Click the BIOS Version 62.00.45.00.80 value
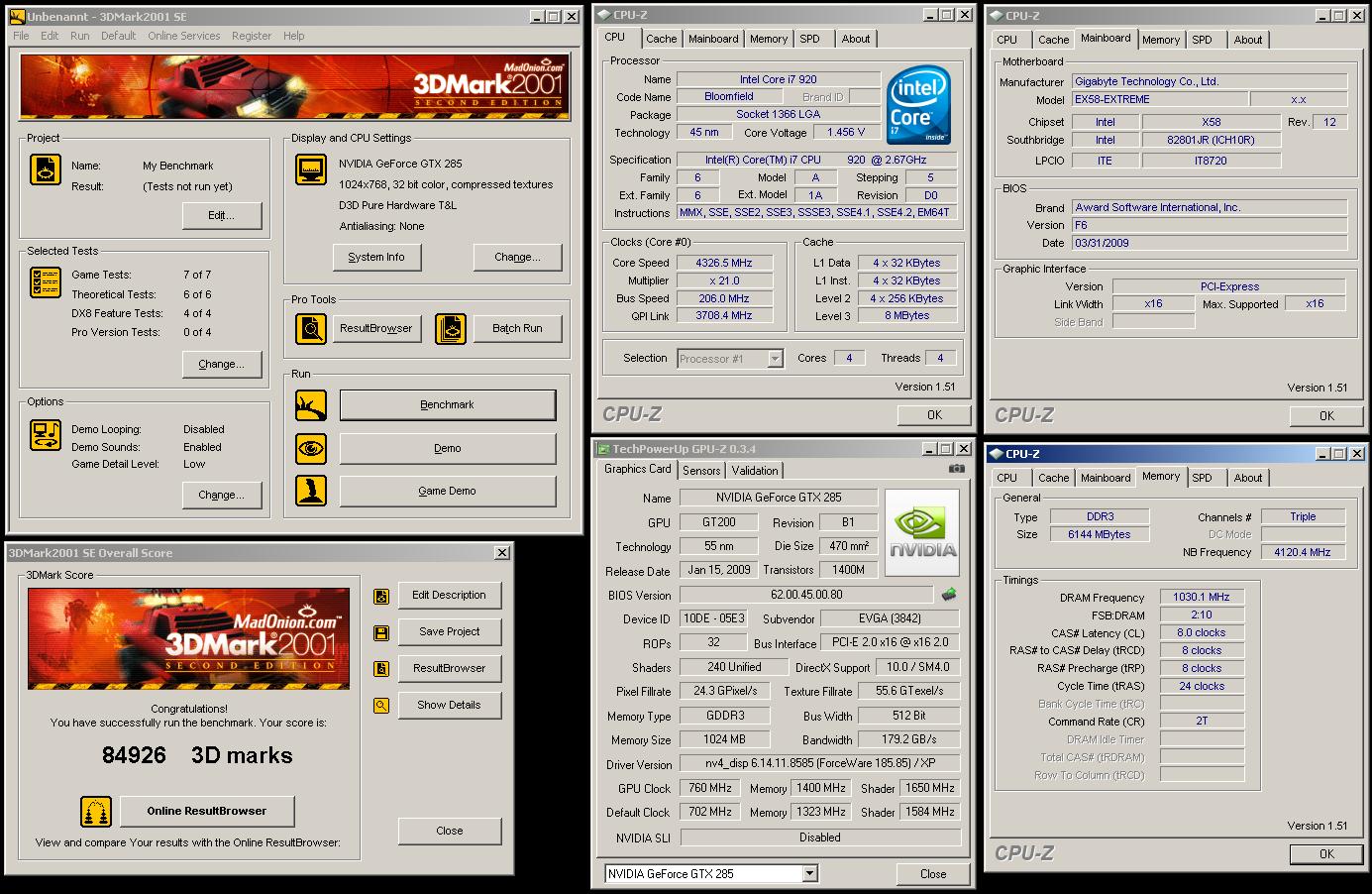This screenshot has height=894, width=1372. (x=806, y=595)
